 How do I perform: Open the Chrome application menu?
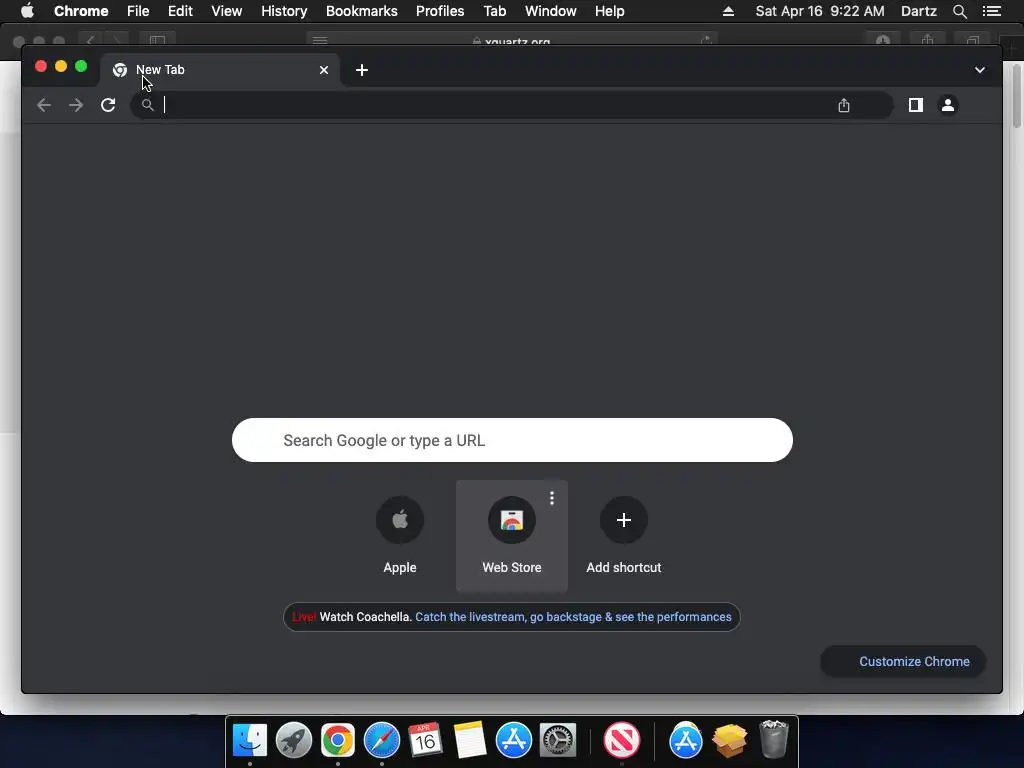click(x=81, y=11)
